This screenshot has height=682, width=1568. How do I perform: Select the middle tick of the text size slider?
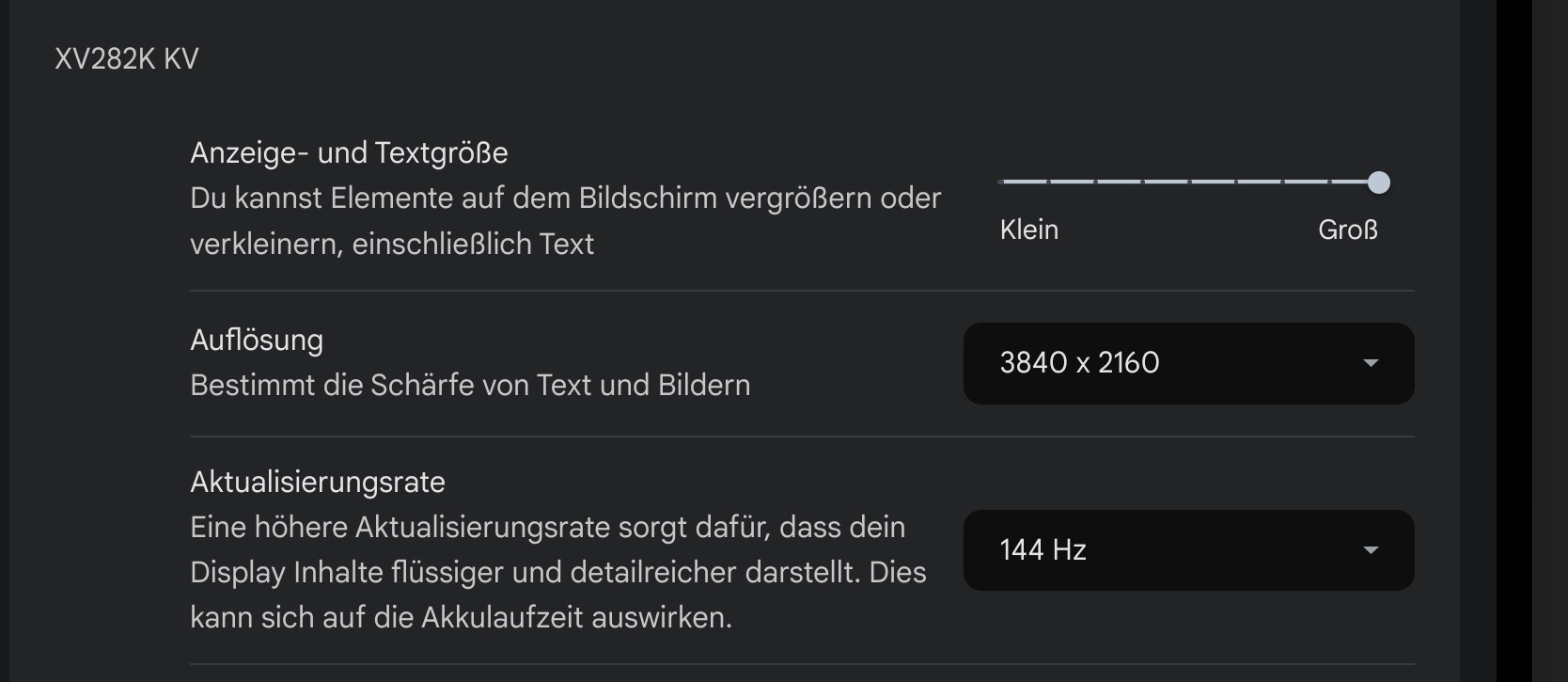coord(1189,182)
